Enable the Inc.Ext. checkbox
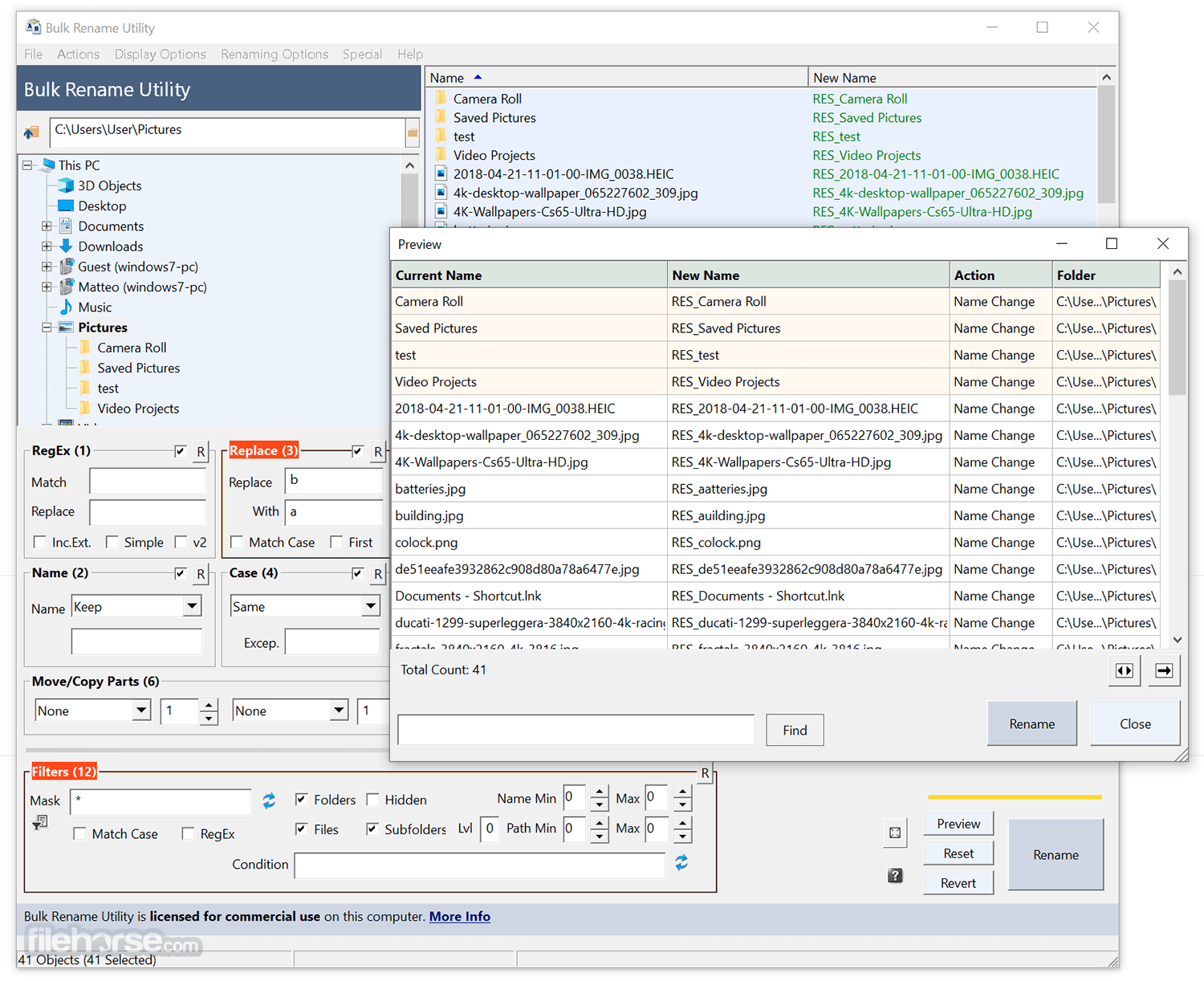 39,542
